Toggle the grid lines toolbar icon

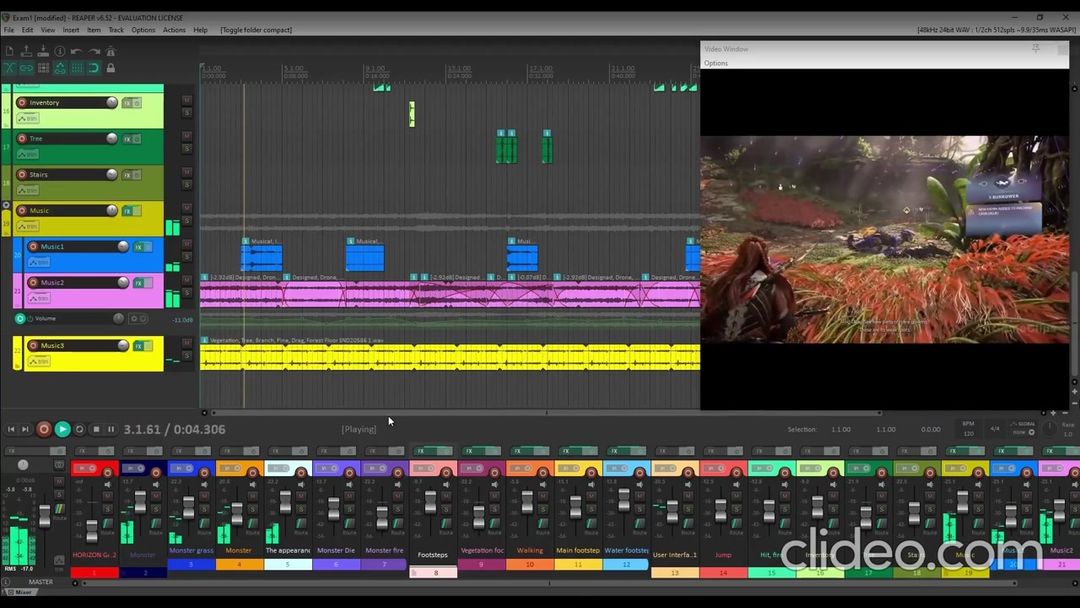(x=76, y=68)
